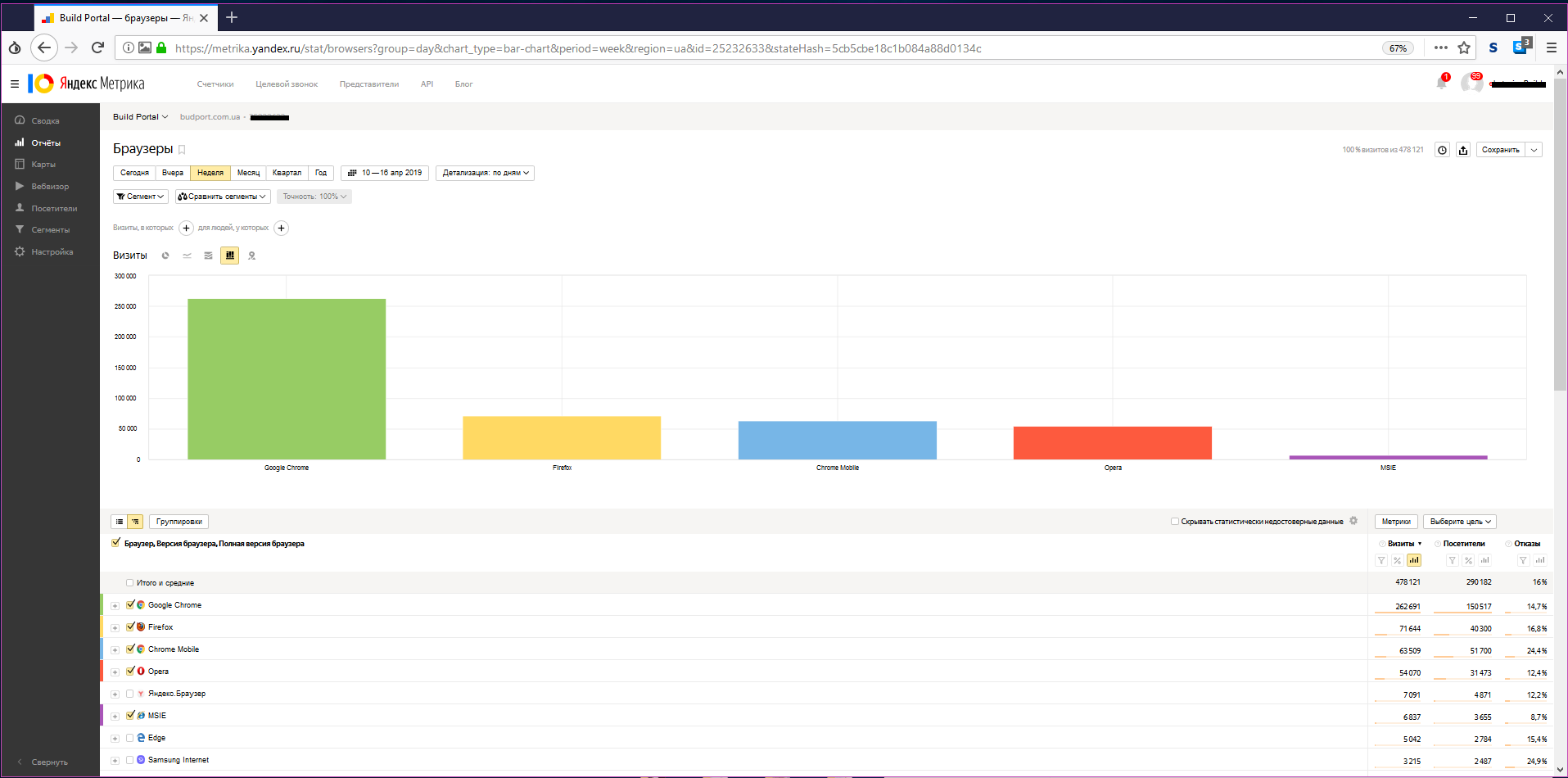Open the Метрики button

pyautogui.click(x=1396, y=522)
